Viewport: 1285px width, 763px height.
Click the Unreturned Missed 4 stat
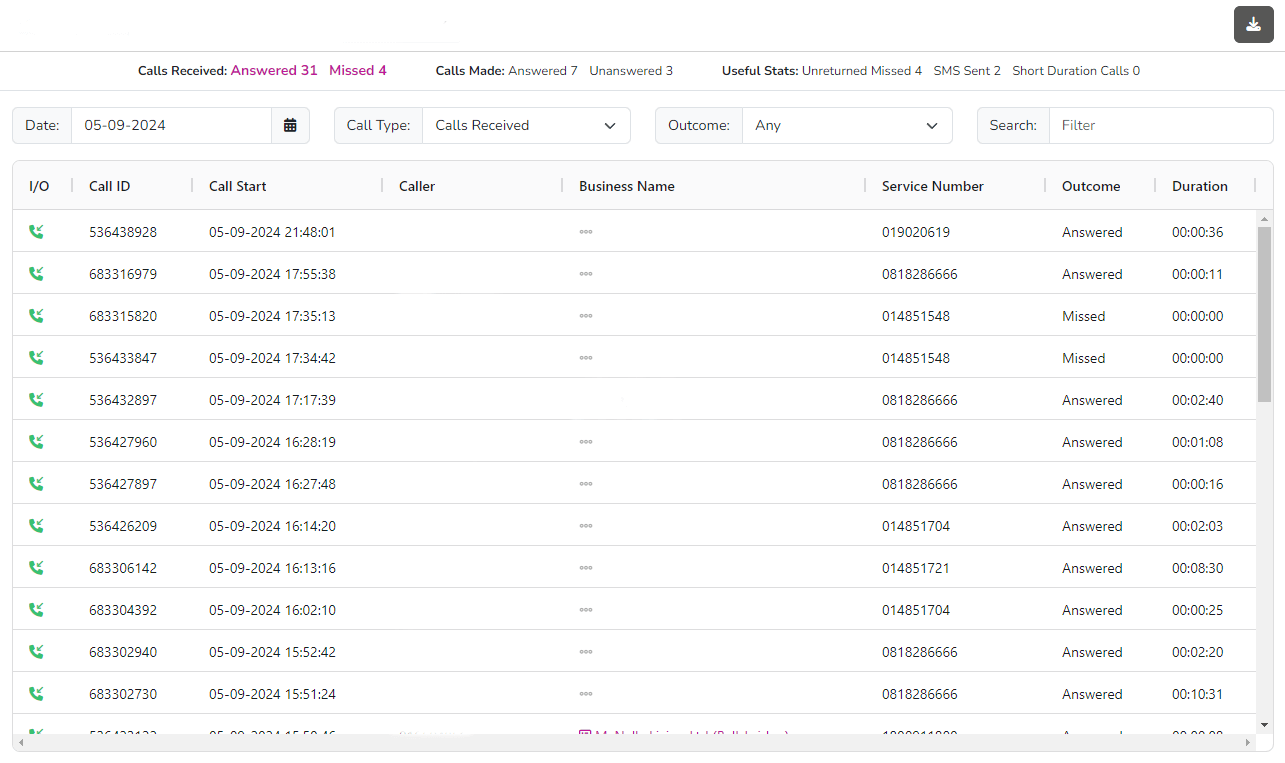(862, 71)
